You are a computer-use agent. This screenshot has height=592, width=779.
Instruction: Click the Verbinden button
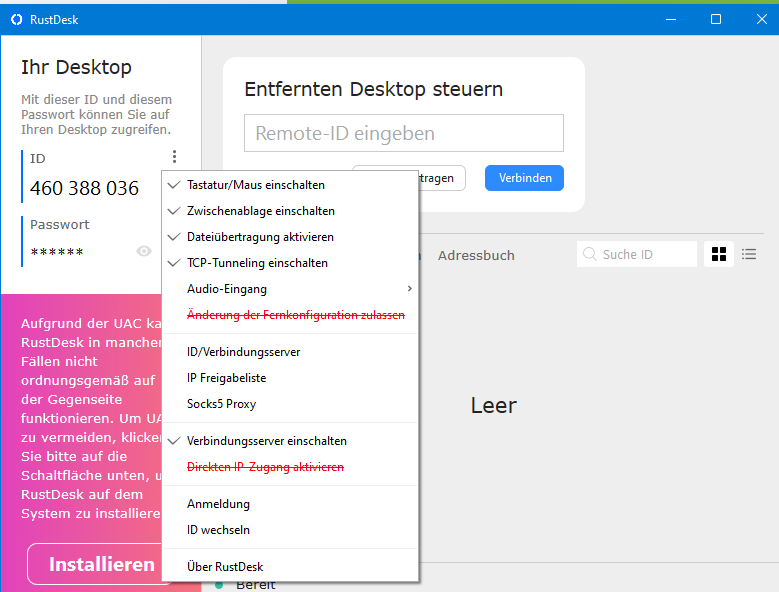[x=524, y=178]
